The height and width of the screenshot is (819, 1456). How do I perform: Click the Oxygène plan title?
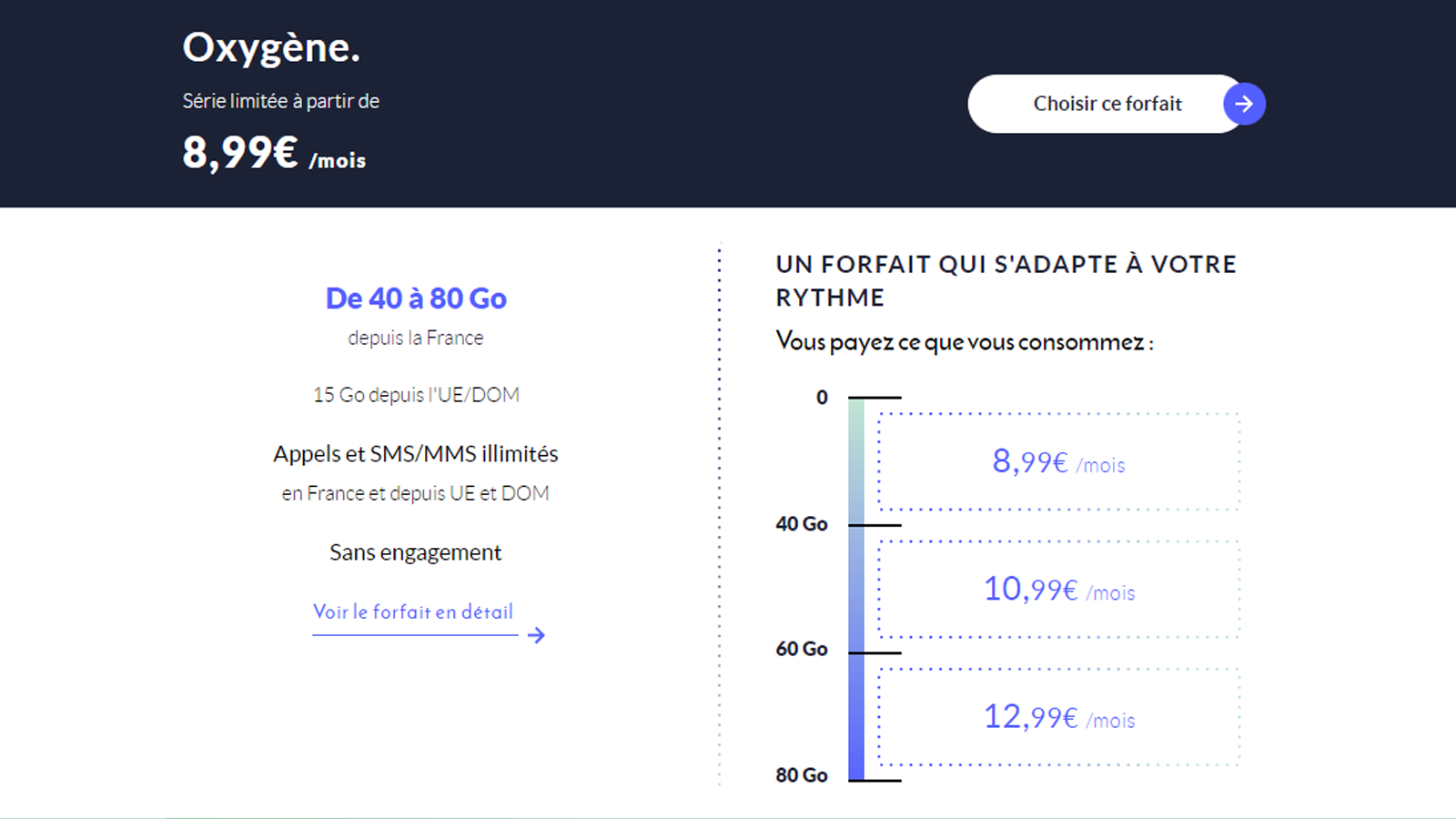pyautogui.click(x=271, y=47)
